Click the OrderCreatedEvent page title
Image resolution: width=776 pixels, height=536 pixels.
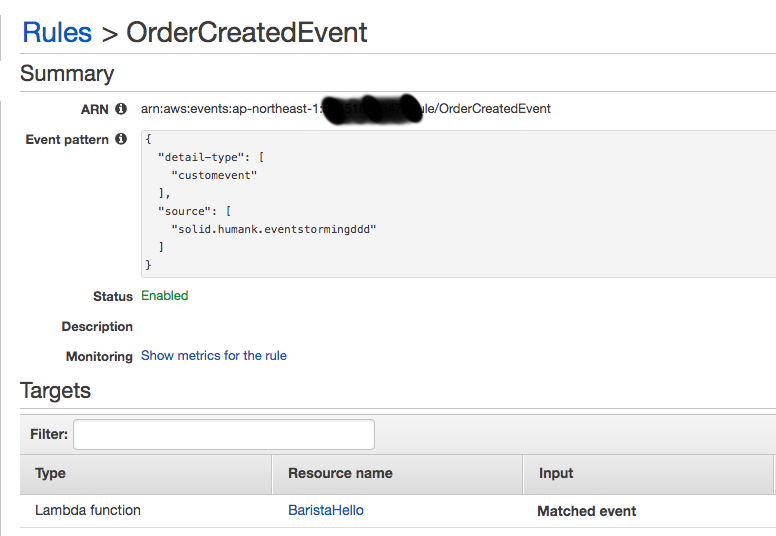[x=246, y=32]
